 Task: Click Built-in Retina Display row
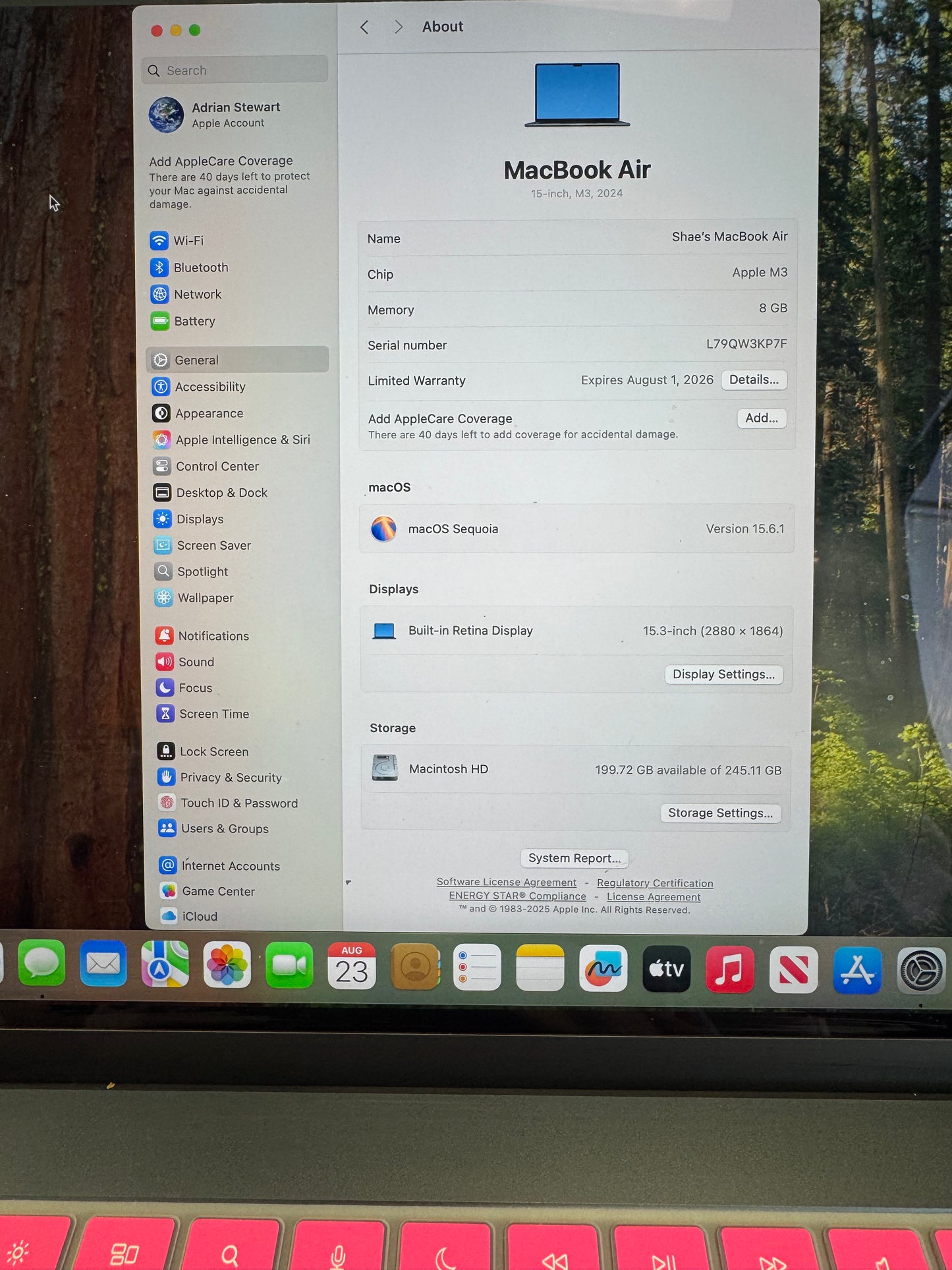(x=576, y=631)
